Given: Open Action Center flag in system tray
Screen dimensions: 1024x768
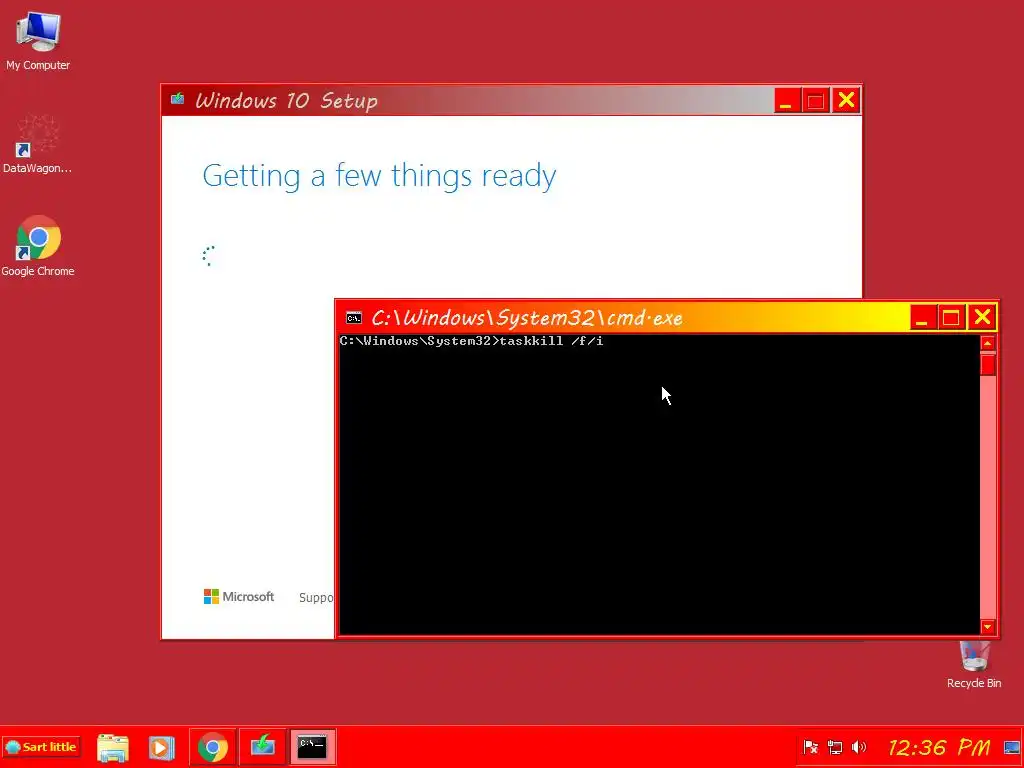Looking at the screenshot, I should tap(810, 747).
